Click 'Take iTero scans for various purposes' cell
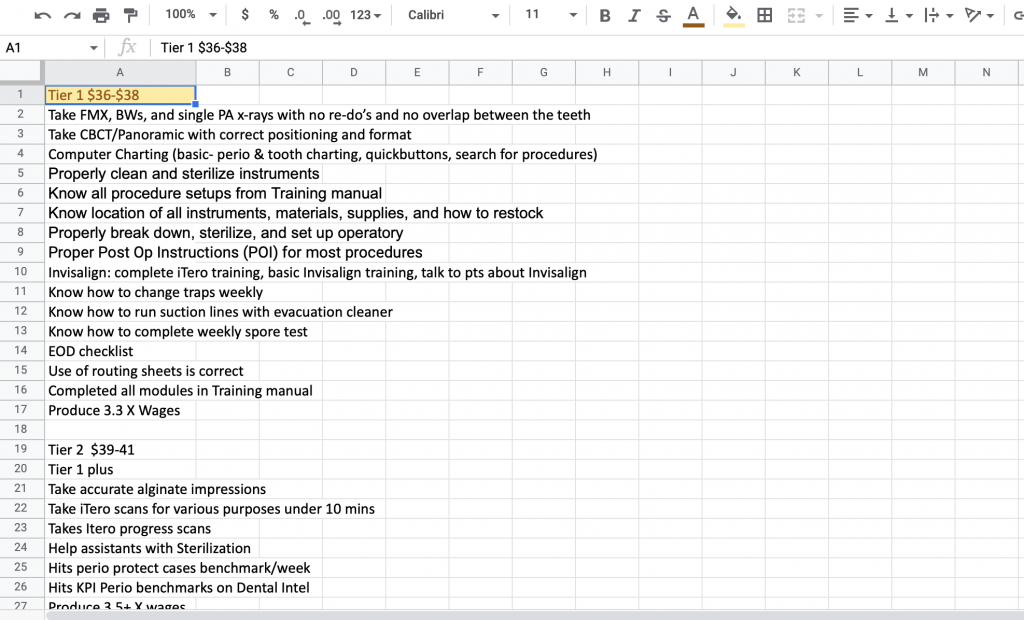This screenshot has width=1024, height=620. click(x=211, y=508)
